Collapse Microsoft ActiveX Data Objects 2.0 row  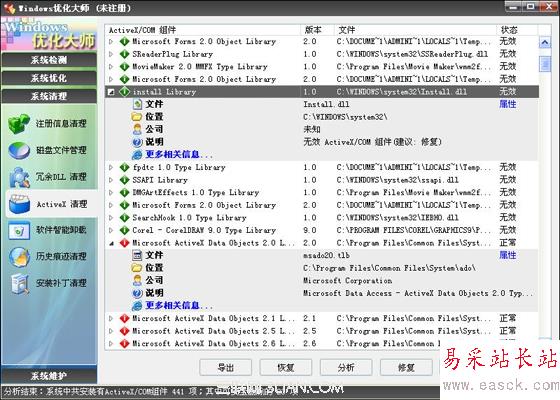click(111, 243)
